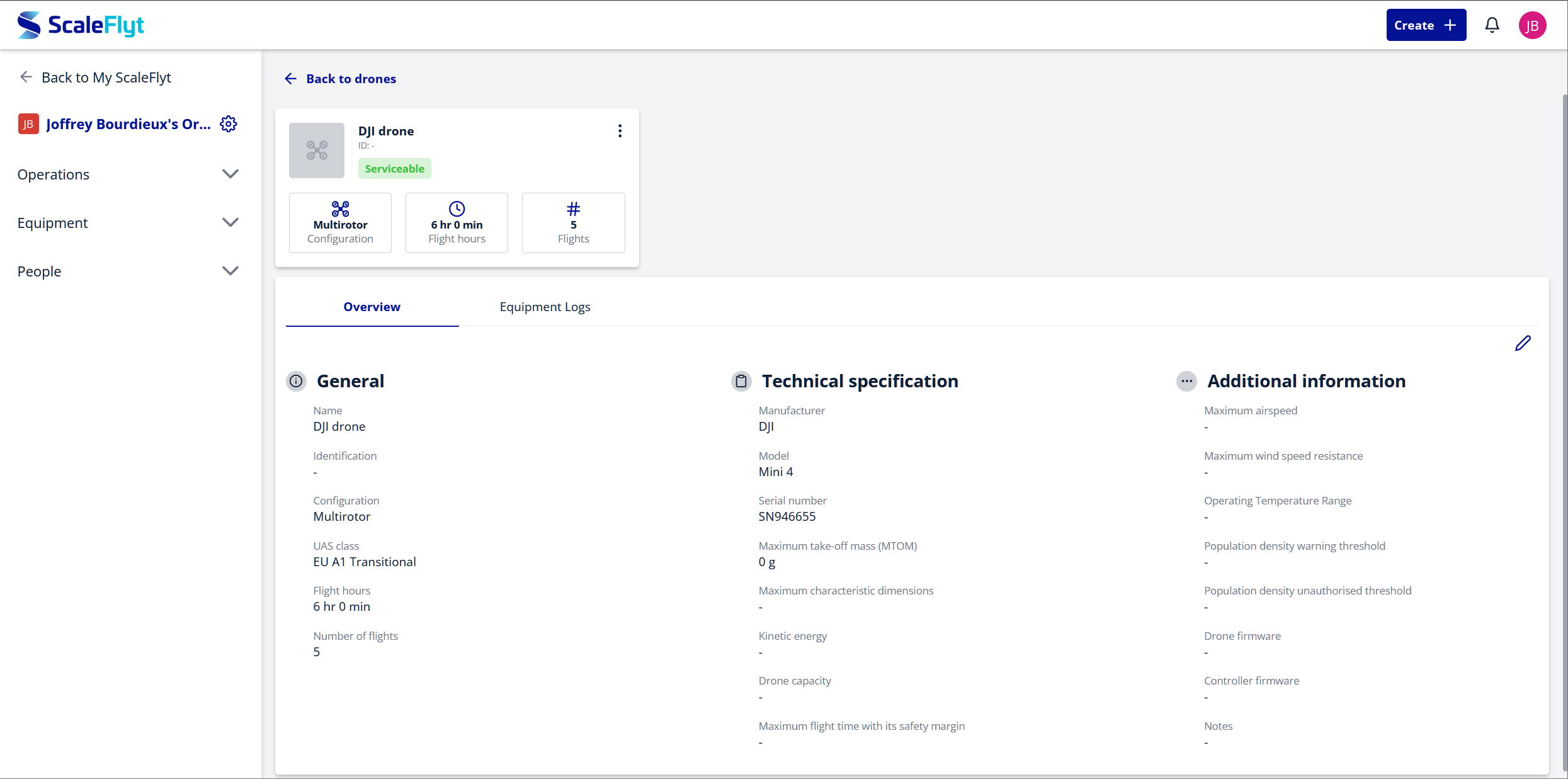Click the Operating Temperature Range label

click(x=1278, y=501)
